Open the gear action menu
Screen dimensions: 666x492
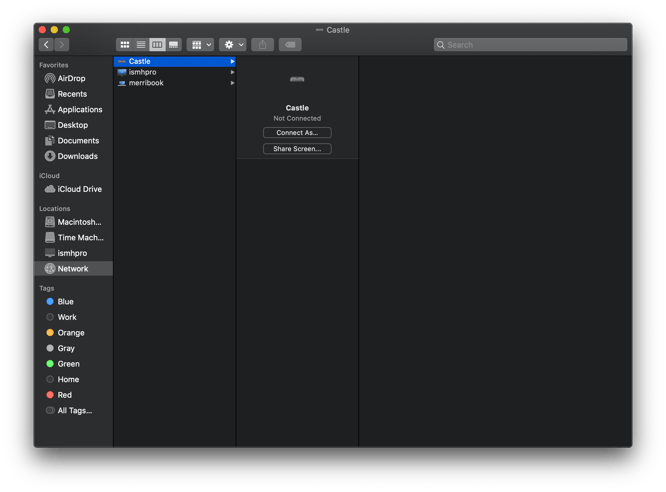pyautogui.click(x=233, y=45)
